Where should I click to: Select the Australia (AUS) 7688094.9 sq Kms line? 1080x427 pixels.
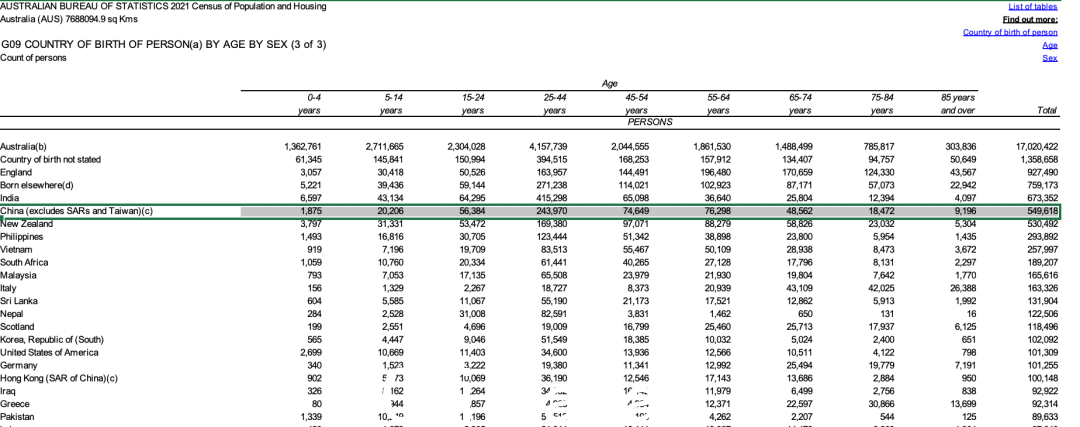pyautogui.click(x=69, y=19)
